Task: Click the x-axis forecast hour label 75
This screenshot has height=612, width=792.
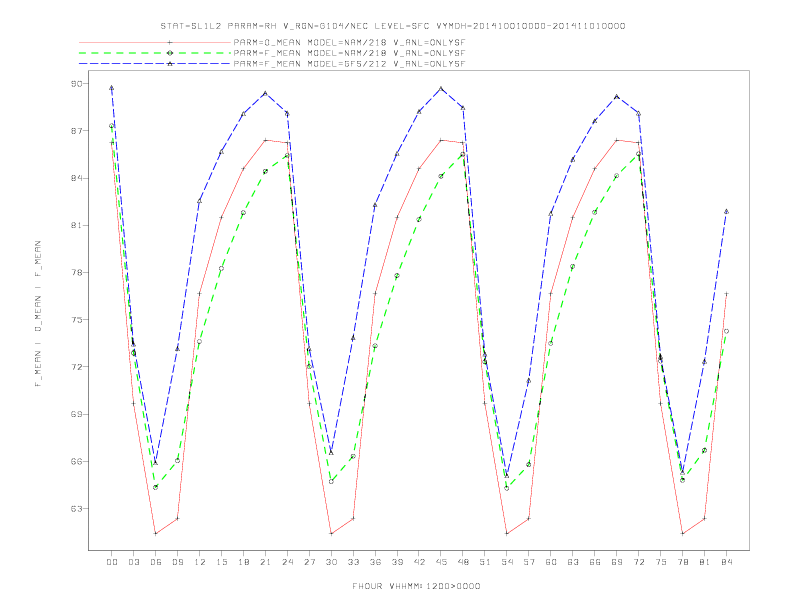Action: (661, 562)
